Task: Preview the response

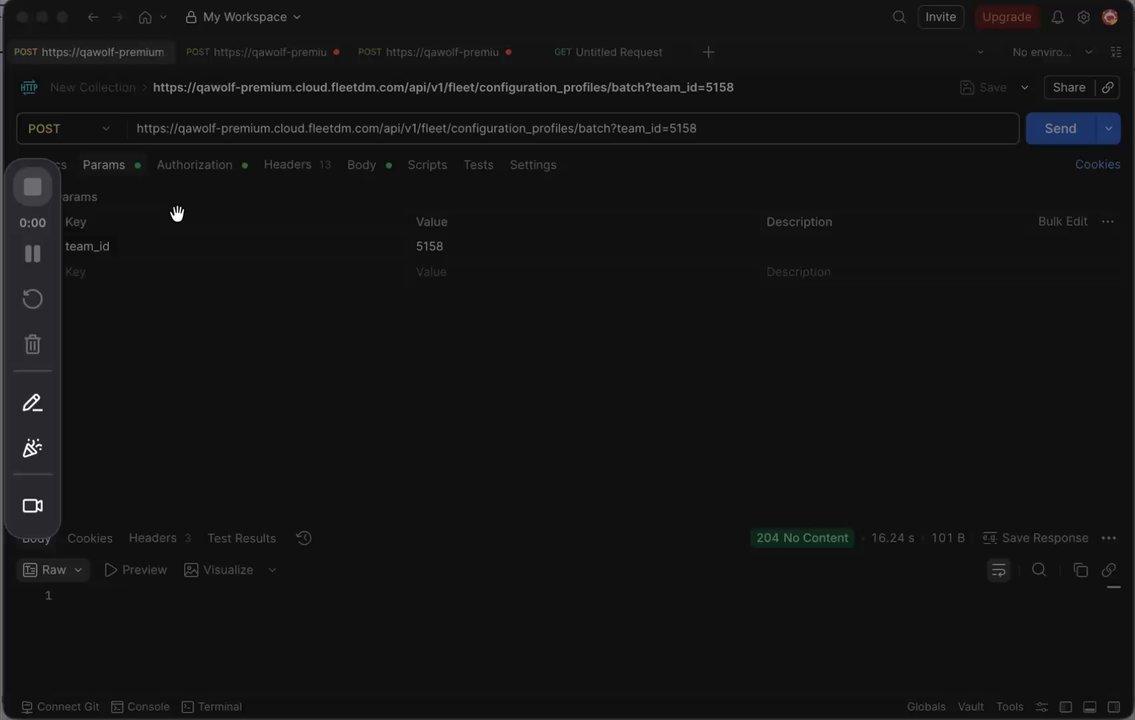Action: 135,570
